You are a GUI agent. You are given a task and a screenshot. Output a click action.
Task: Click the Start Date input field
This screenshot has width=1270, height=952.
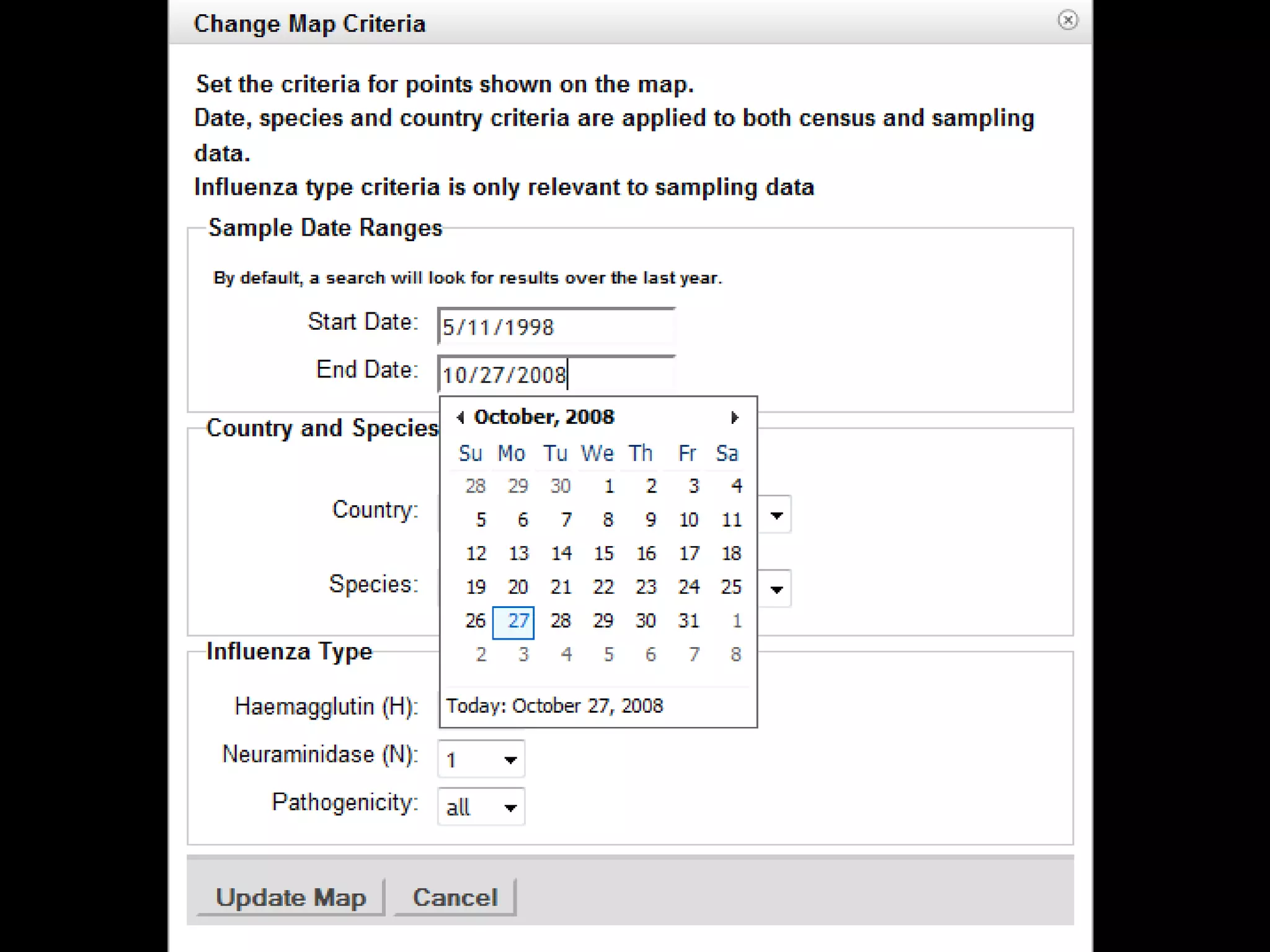coord(556,327)
